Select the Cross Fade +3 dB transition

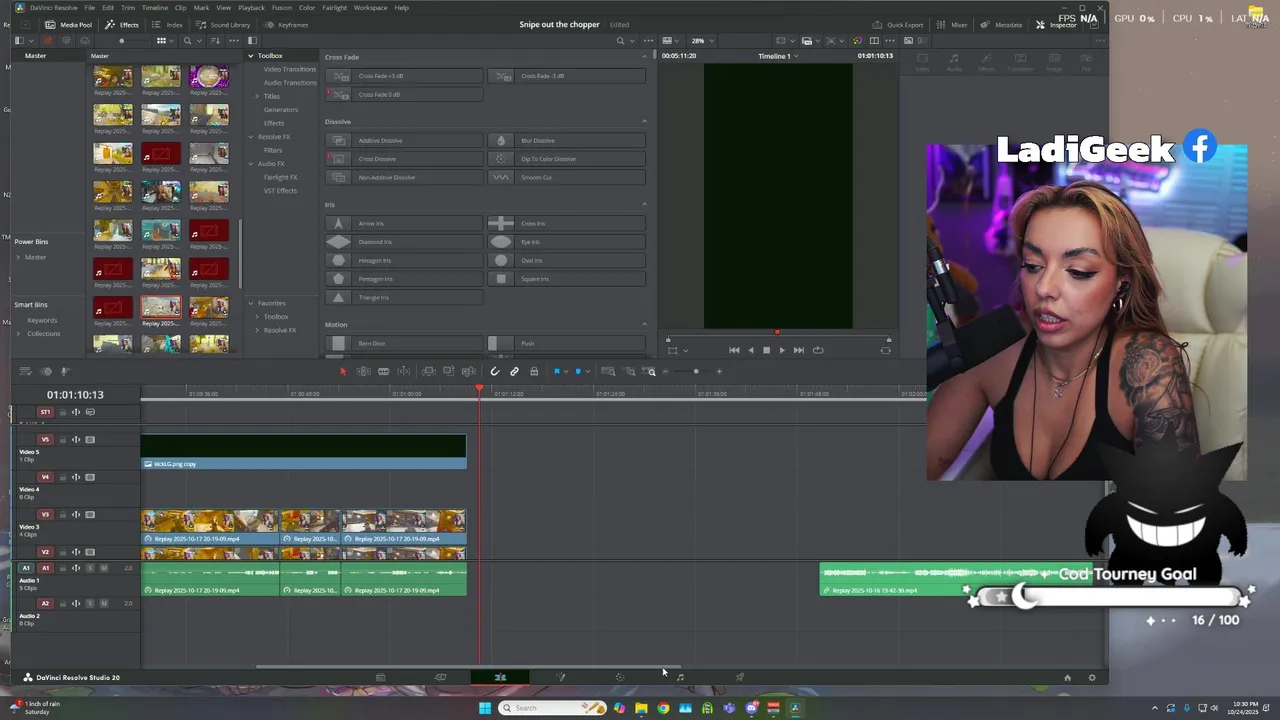(x=404, y=76)
